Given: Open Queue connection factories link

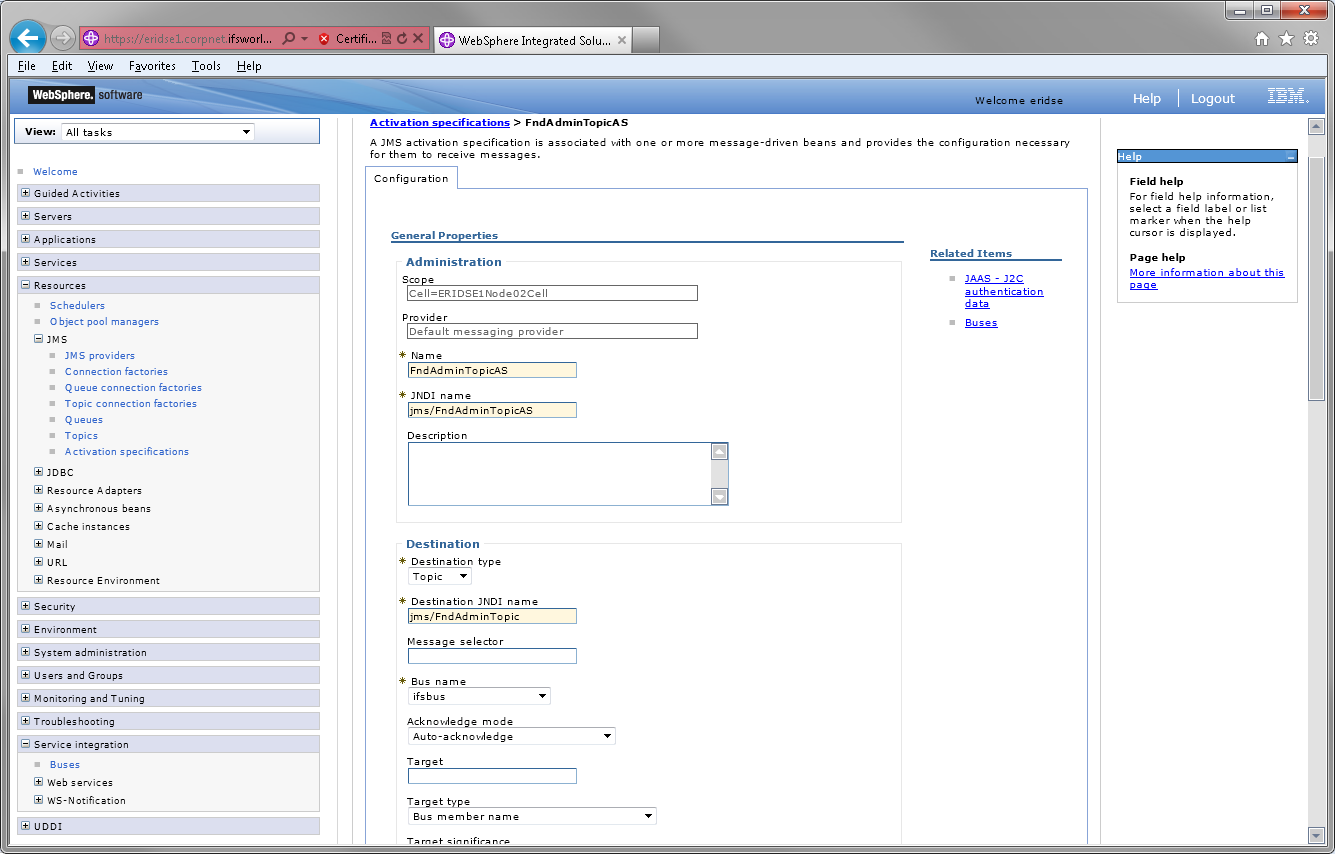Looking at the screenshot, I should tap(133, 388).
